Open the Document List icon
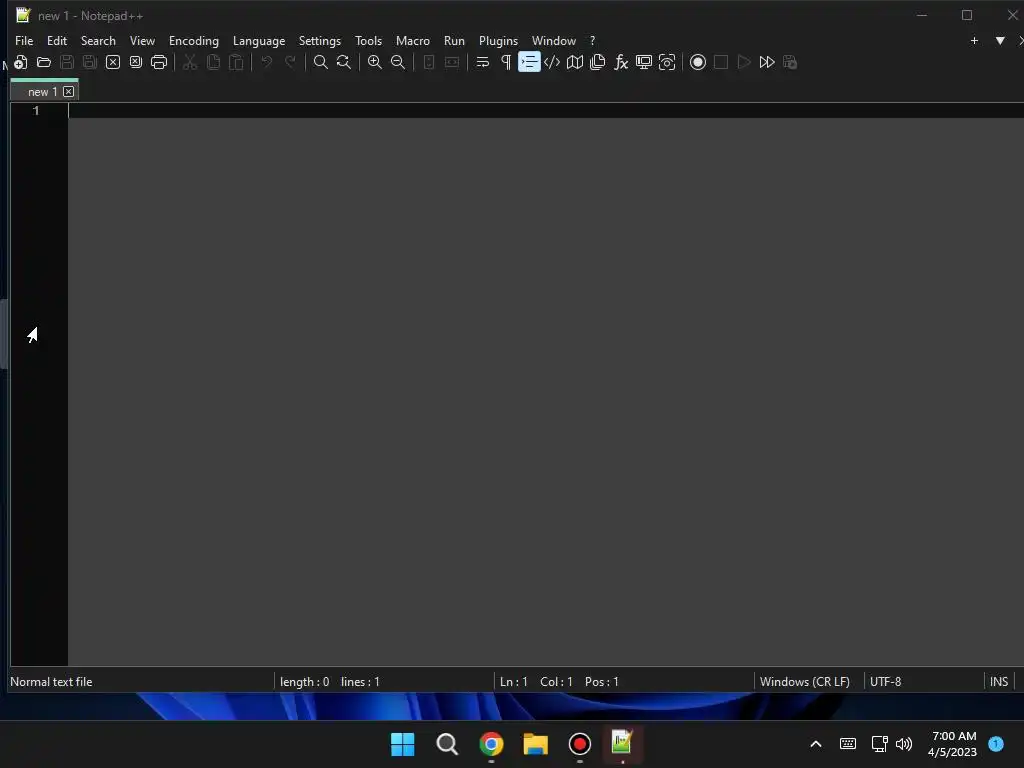 coord(598,62)
